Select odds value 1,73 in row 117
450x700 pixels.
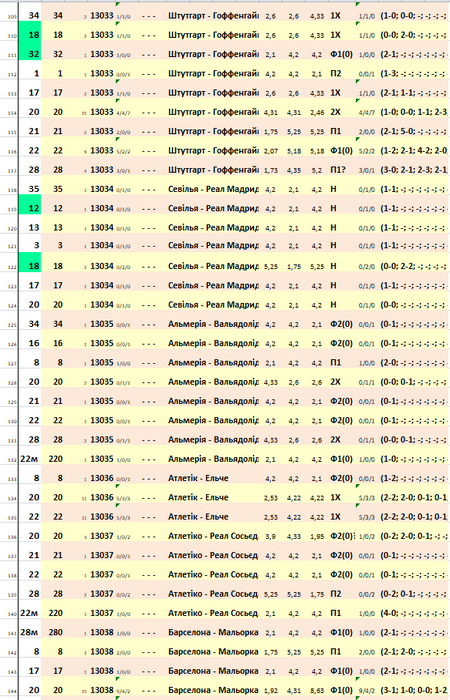271,171
